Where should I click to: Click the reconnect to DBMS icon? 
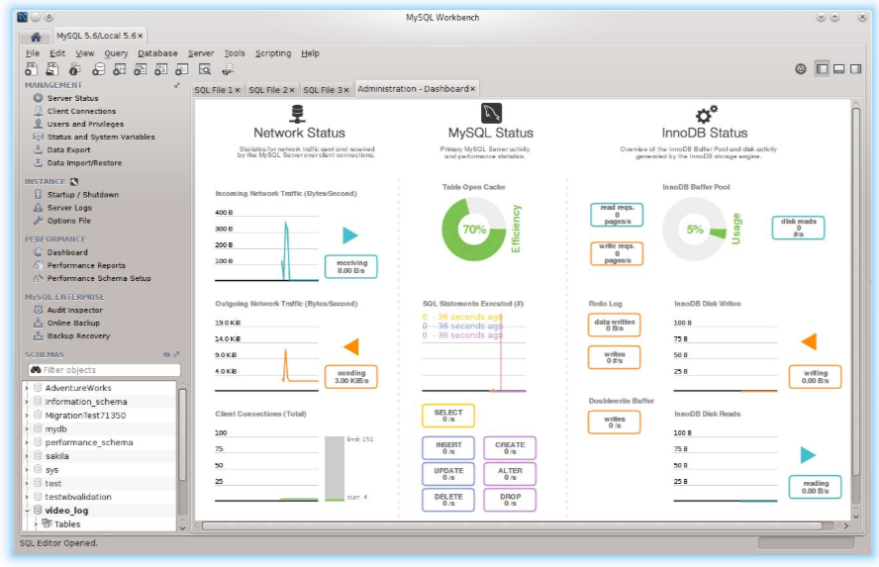[228, 69]
